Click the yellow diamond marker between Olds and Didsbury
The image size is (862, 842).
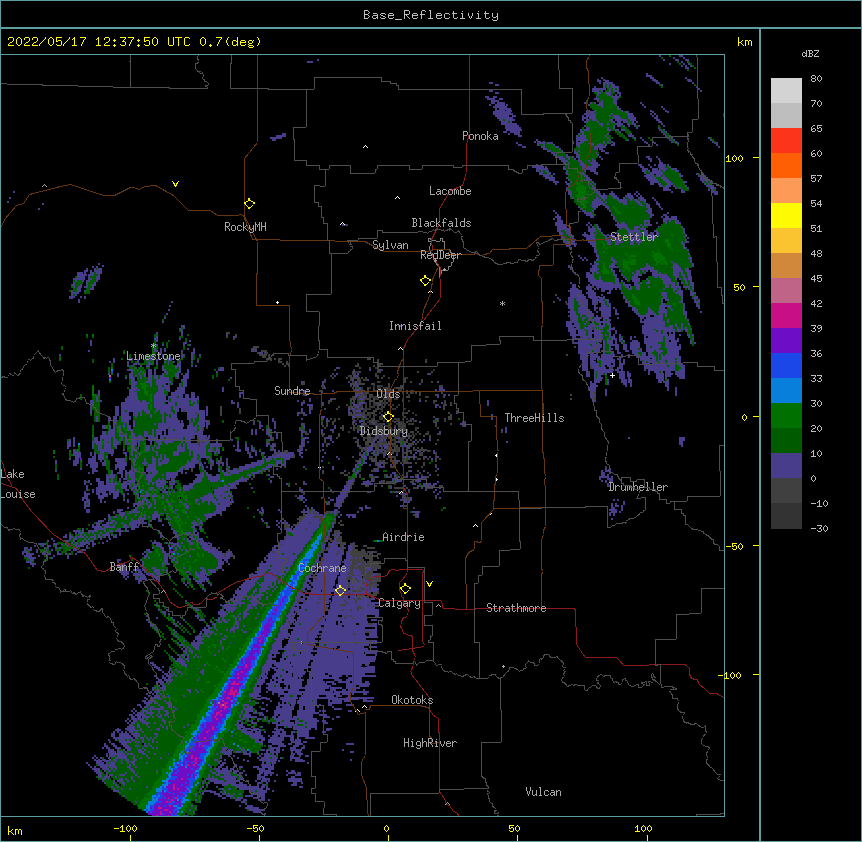(x=388, y=417)
